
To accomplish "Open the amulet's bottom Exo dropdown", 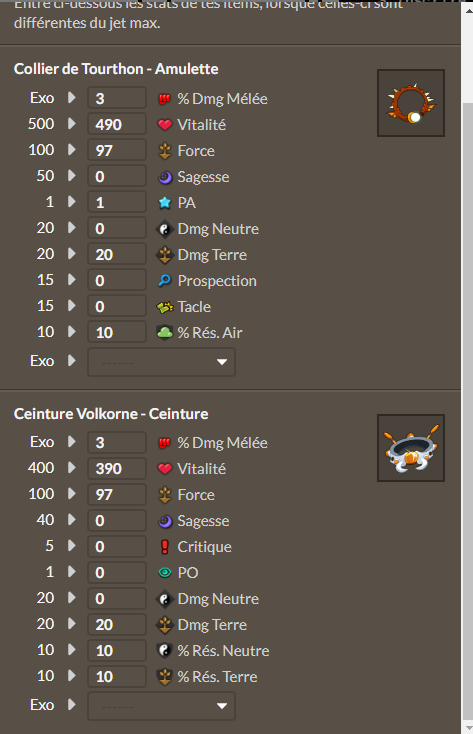I will 162,362.
